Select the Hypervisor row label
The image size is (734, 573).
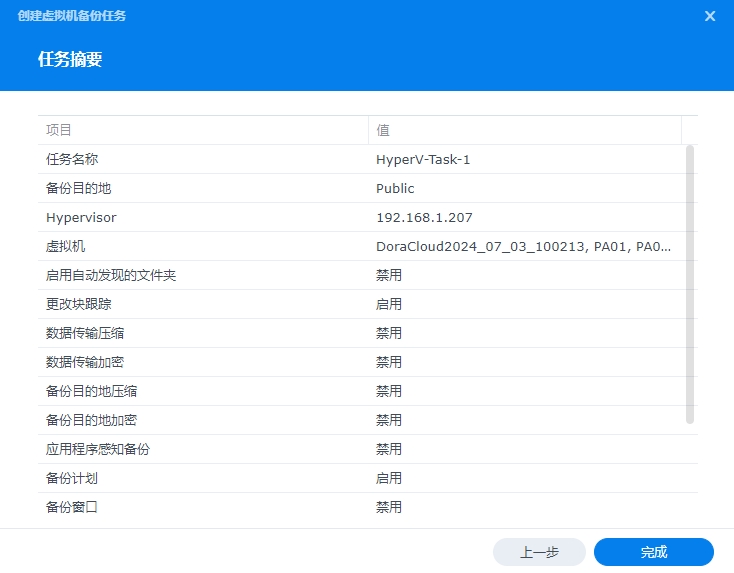pos(81,218)
